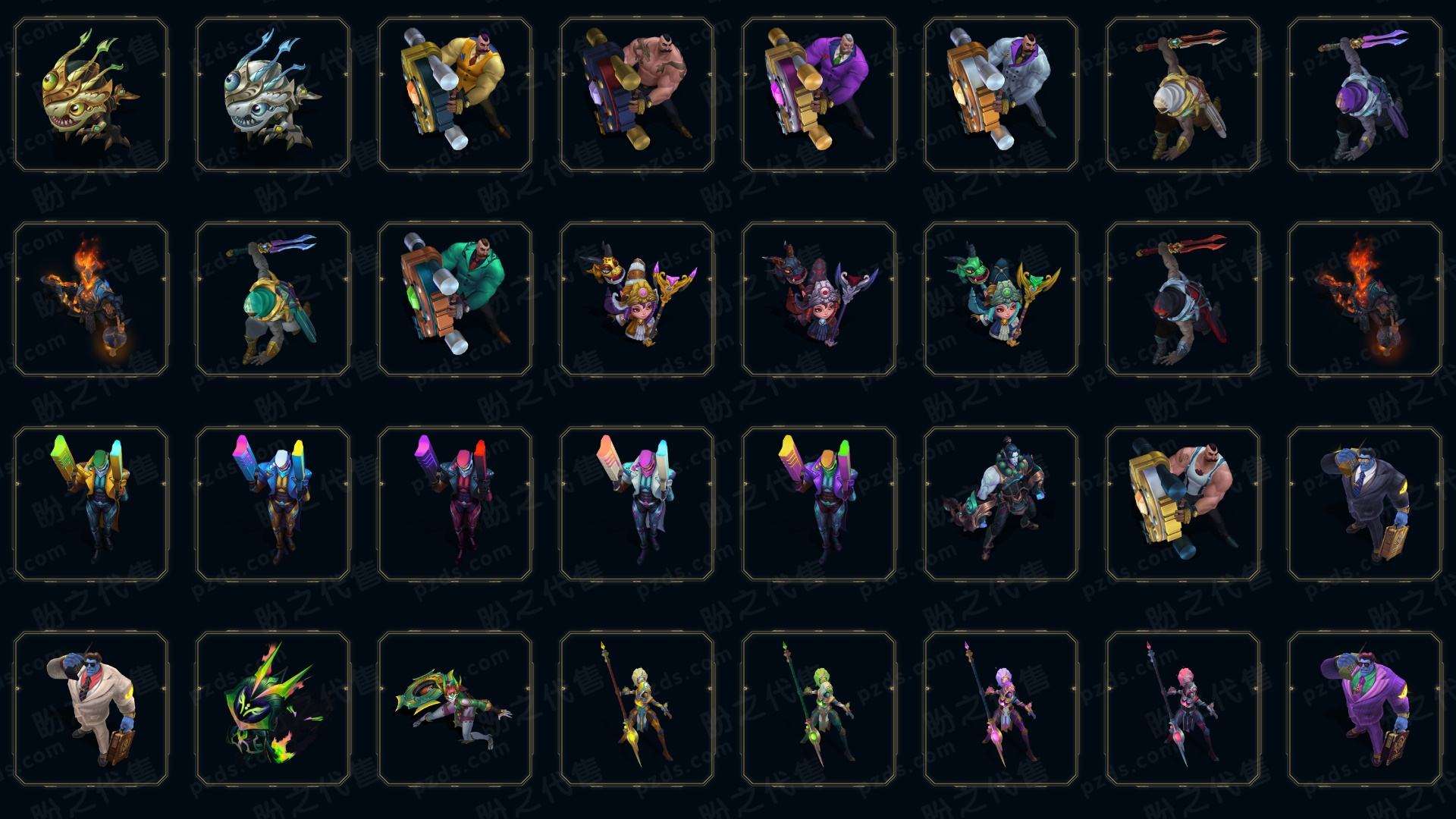Select the gunner in white tank top

(x=1183, y=504)
